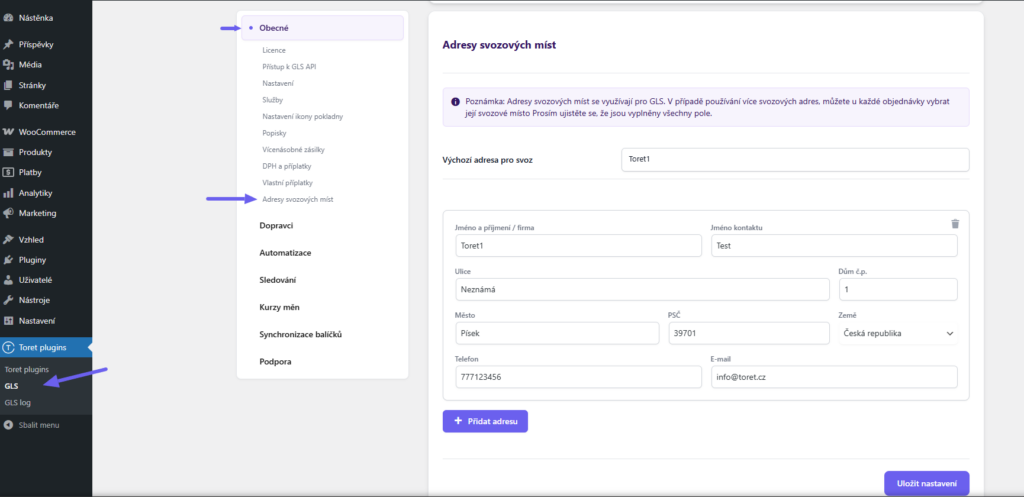This screenshot has width=1024, height=497.
Task: Delete the address with the trash icon
Action: pos(954,224)
